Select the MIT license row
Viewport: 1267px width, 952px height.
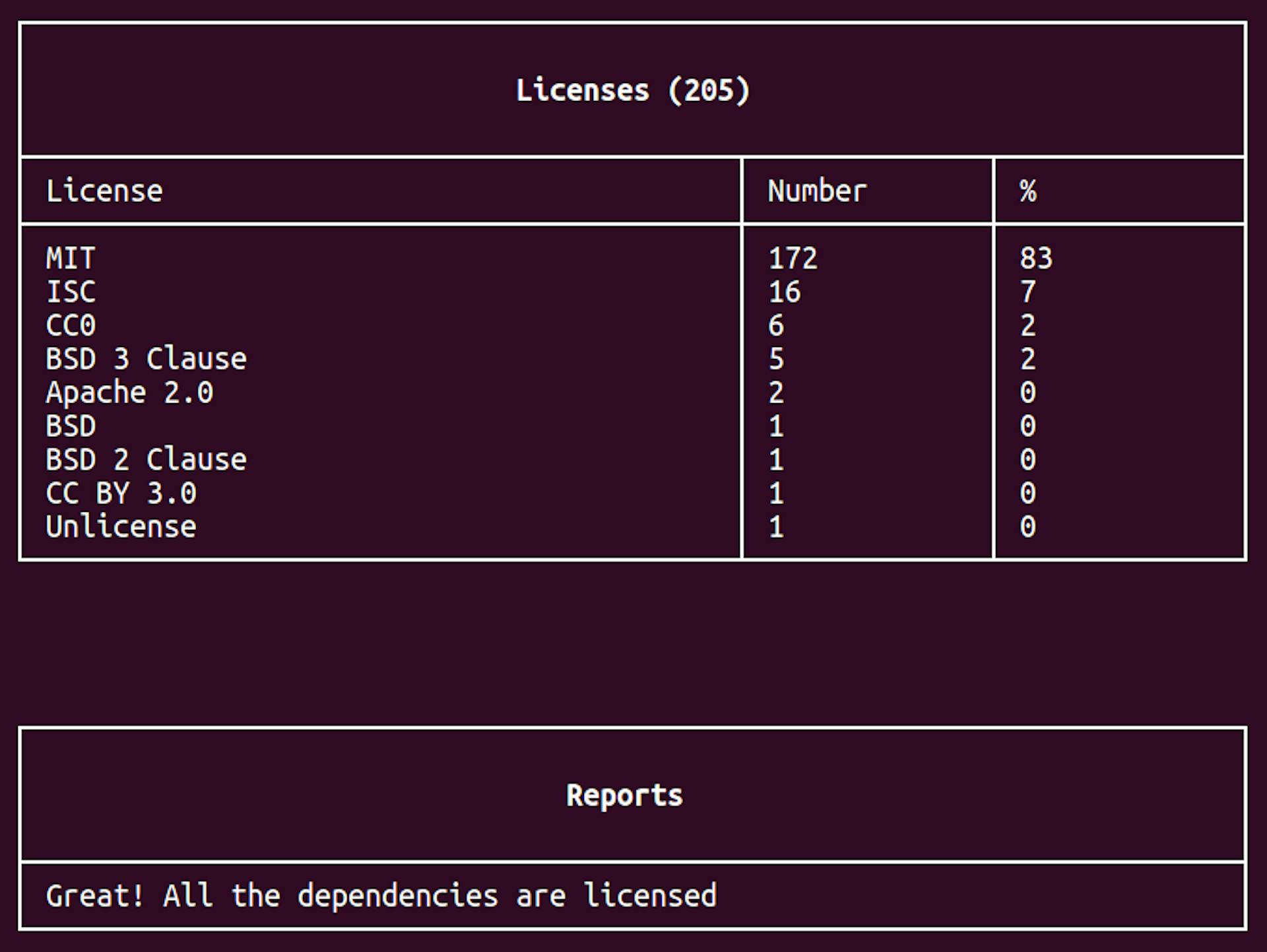pos(71,258)
